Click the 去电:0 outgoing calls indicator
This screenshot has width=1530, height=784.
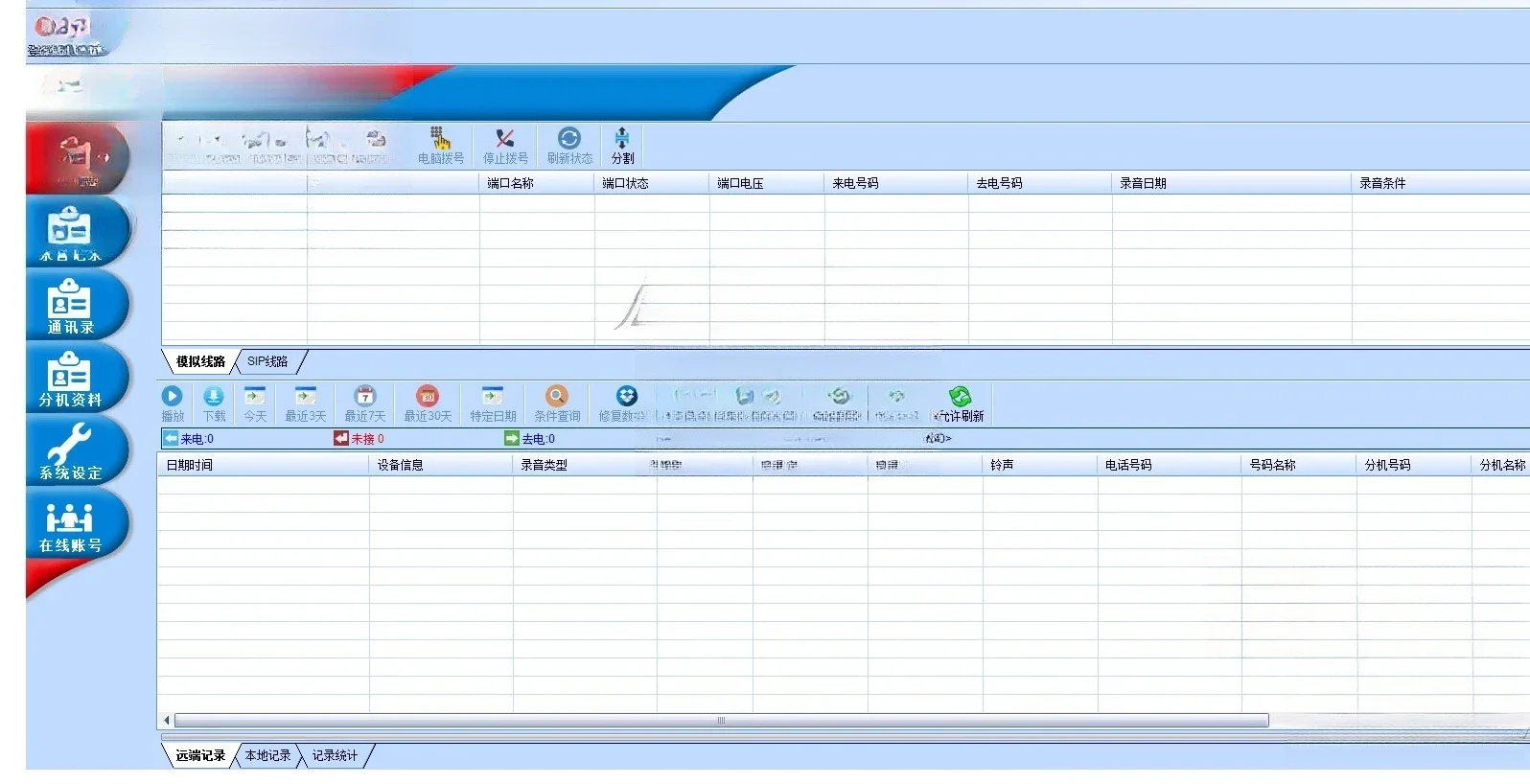tap(530, 439)
